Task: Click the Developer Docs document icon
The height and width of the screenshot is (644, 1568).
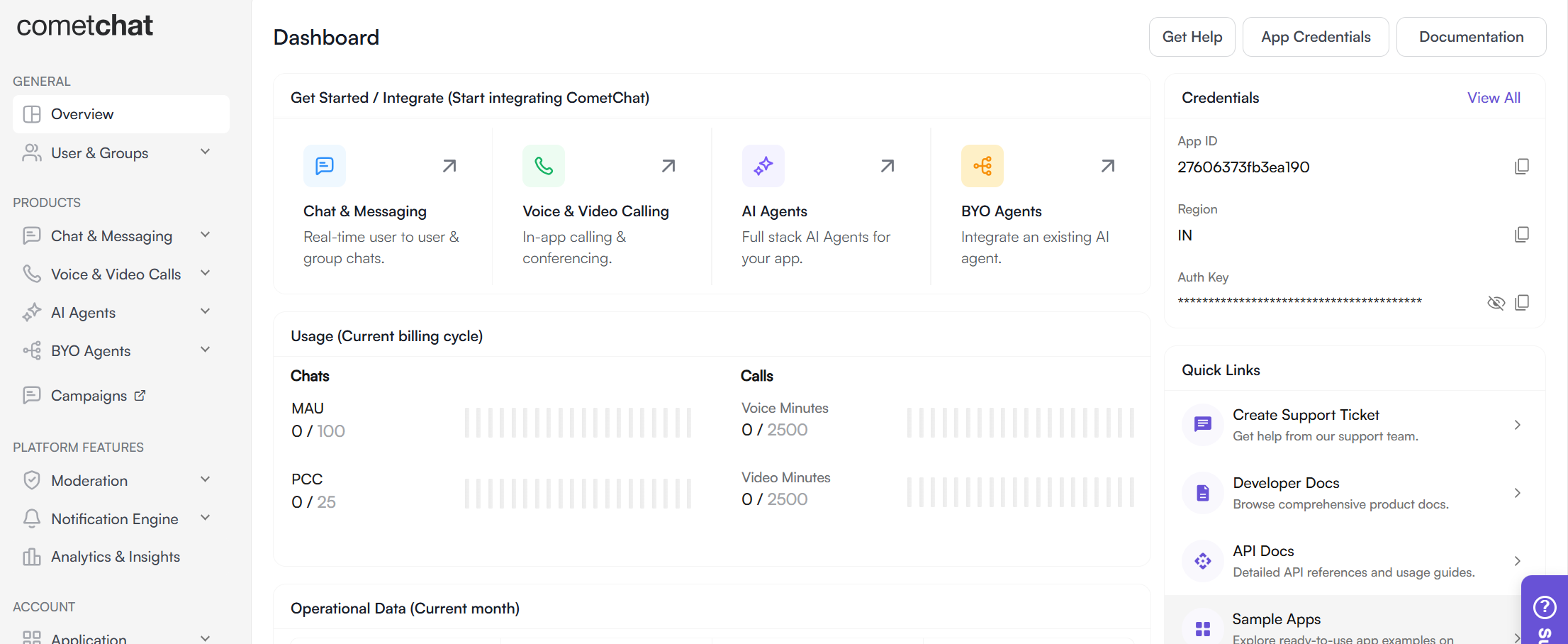Action: coord(1203,493)
